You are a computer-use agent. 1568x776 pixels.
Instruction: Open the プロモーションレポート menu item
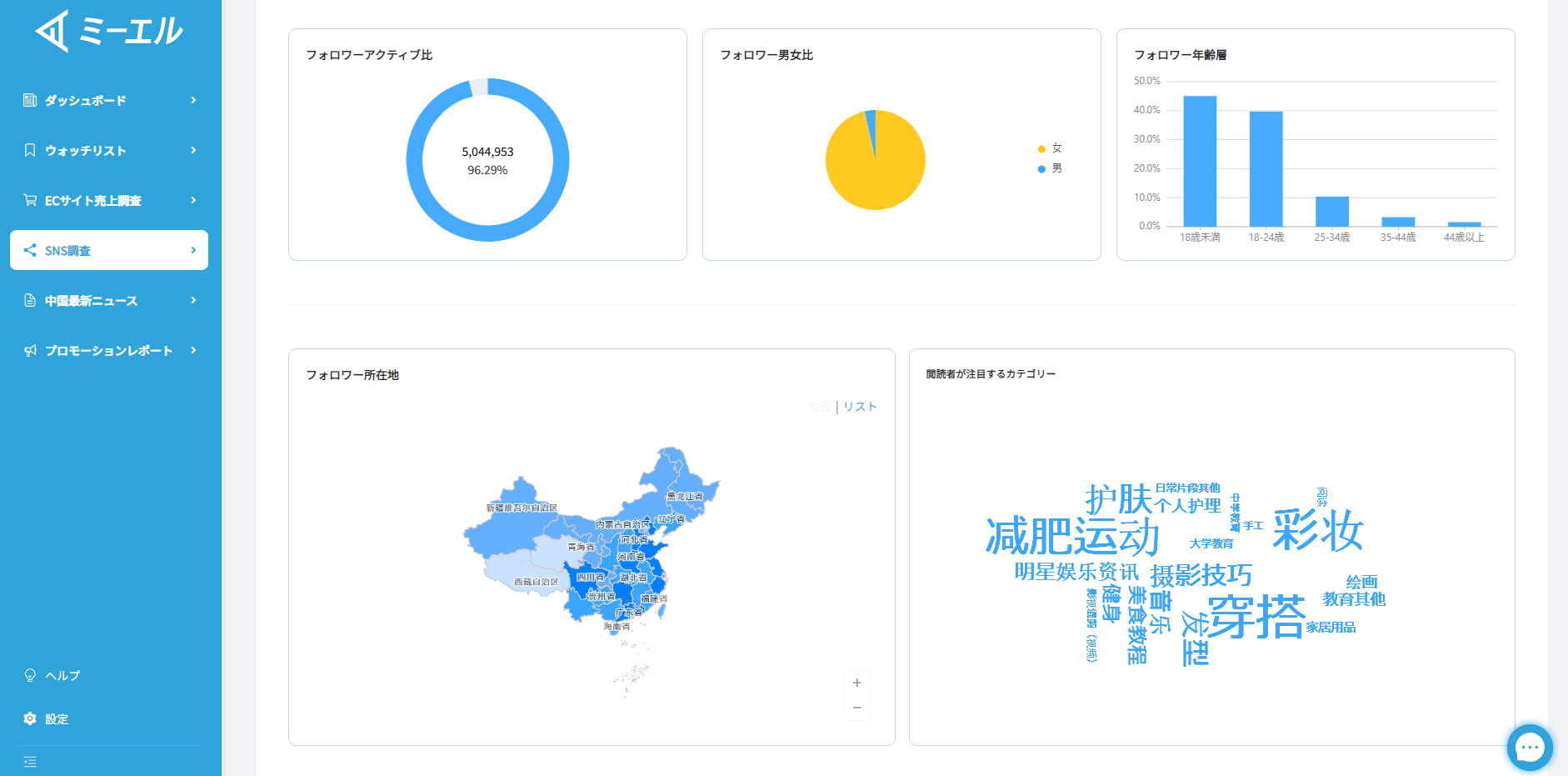click(x=109, y=350)
